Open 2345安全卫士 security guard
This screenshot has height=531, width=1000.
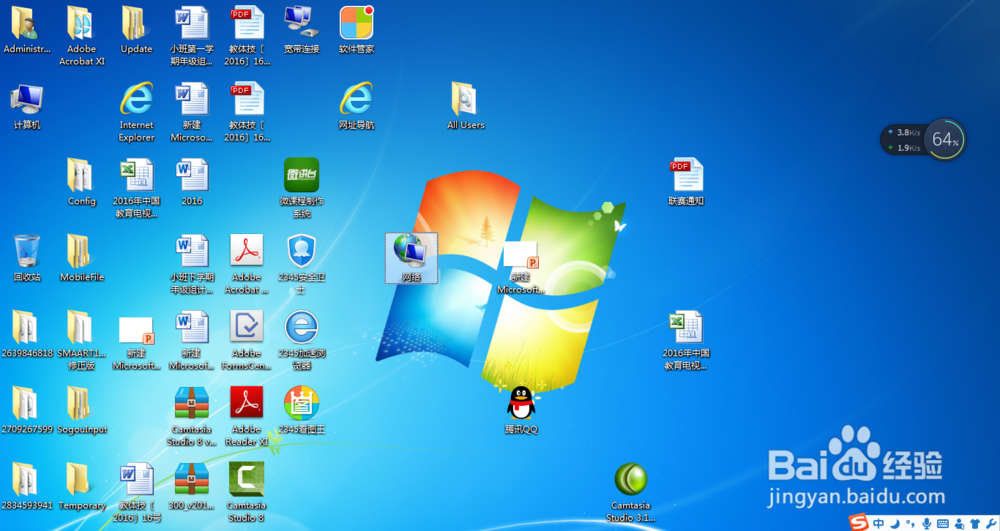tap(301, 264)
